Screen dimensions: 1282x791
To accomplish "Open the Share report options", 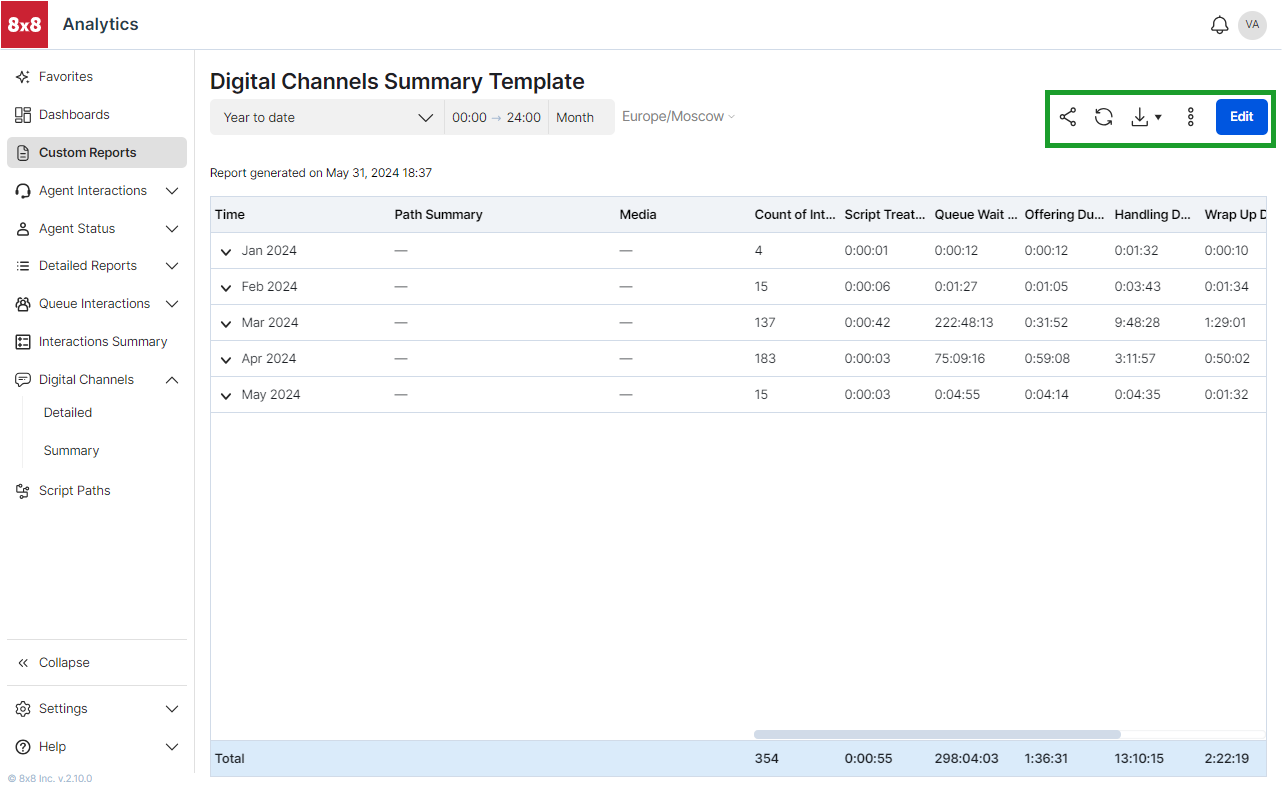I will [1067, 117].
